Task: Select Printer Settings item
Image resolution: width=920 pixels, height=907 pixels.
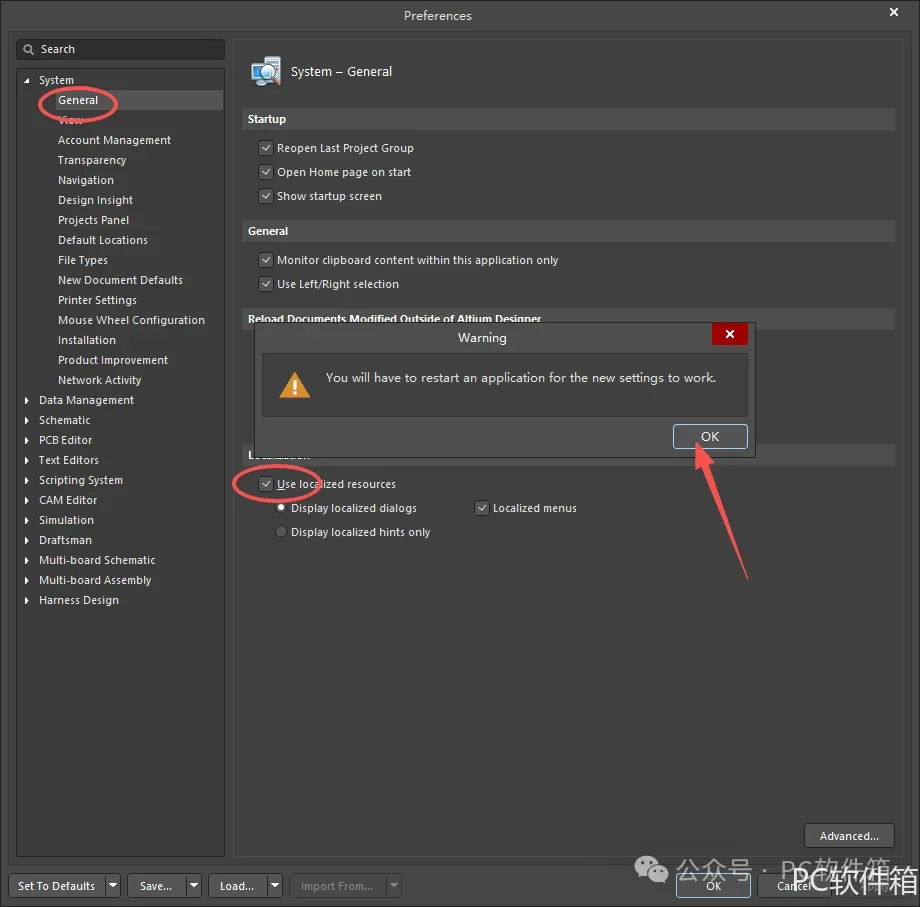Action: click(x=97, y=300)
